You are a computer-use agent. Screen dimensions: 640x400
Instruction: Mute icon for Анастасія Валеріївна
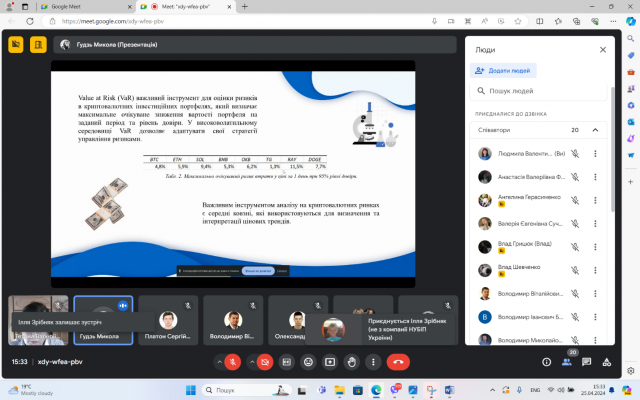pyautogui.click(x=575, y=177)
